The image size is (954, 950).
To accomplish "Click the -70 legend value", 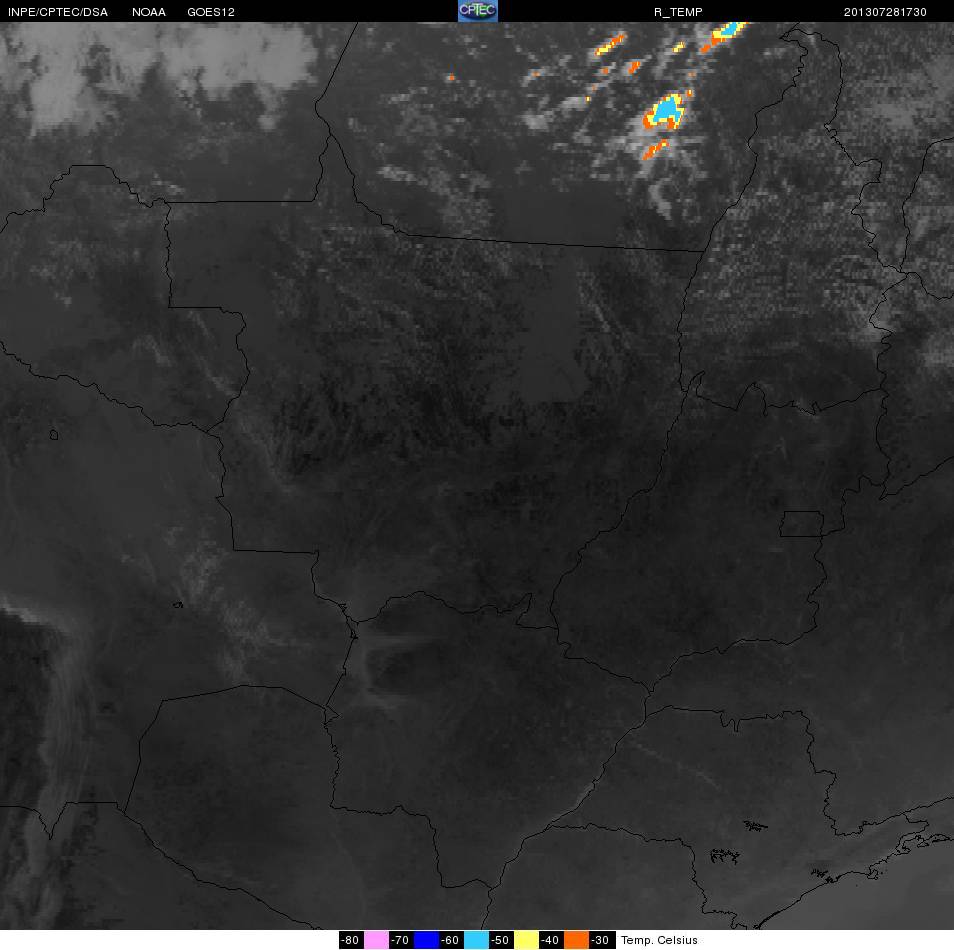I will point(400,940).
